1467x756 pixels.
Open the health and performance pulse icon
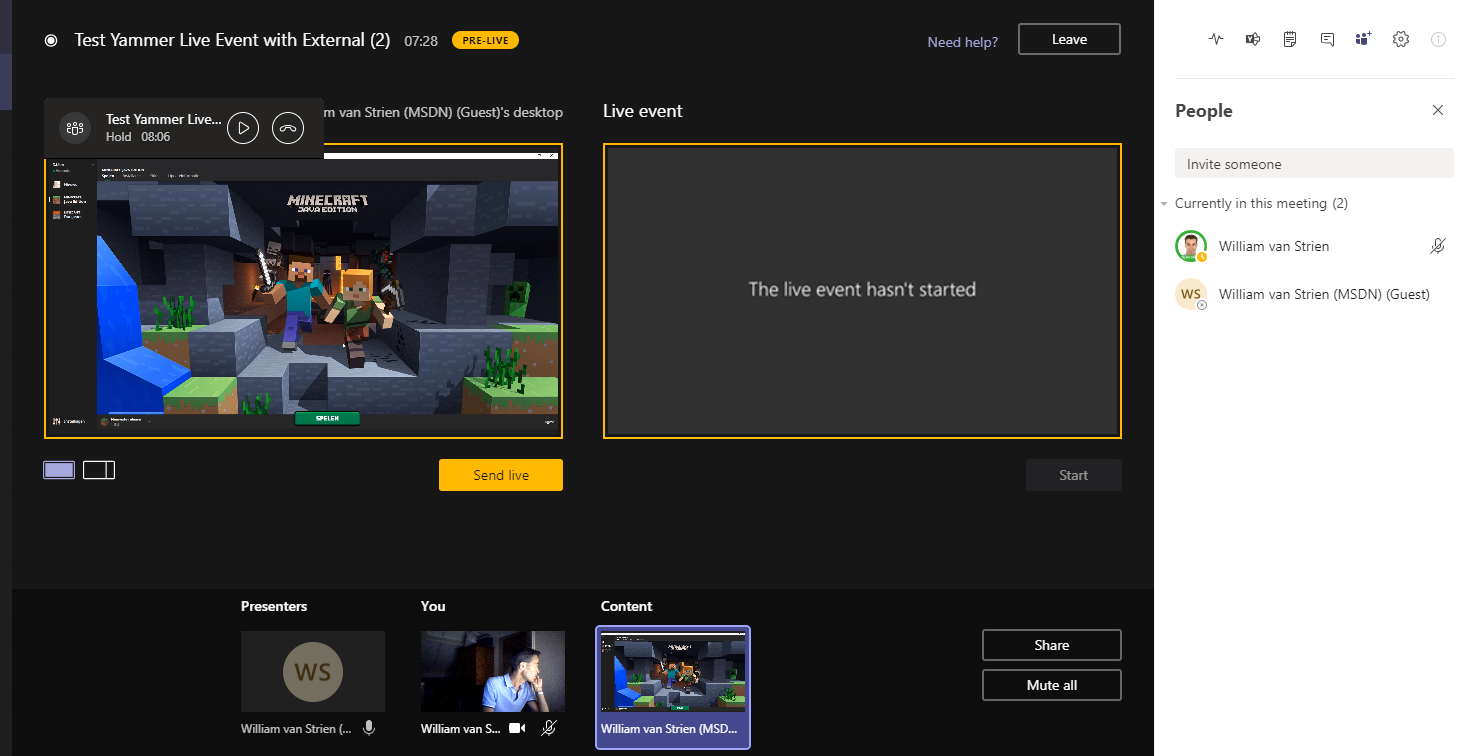[x=1216, y=39]
